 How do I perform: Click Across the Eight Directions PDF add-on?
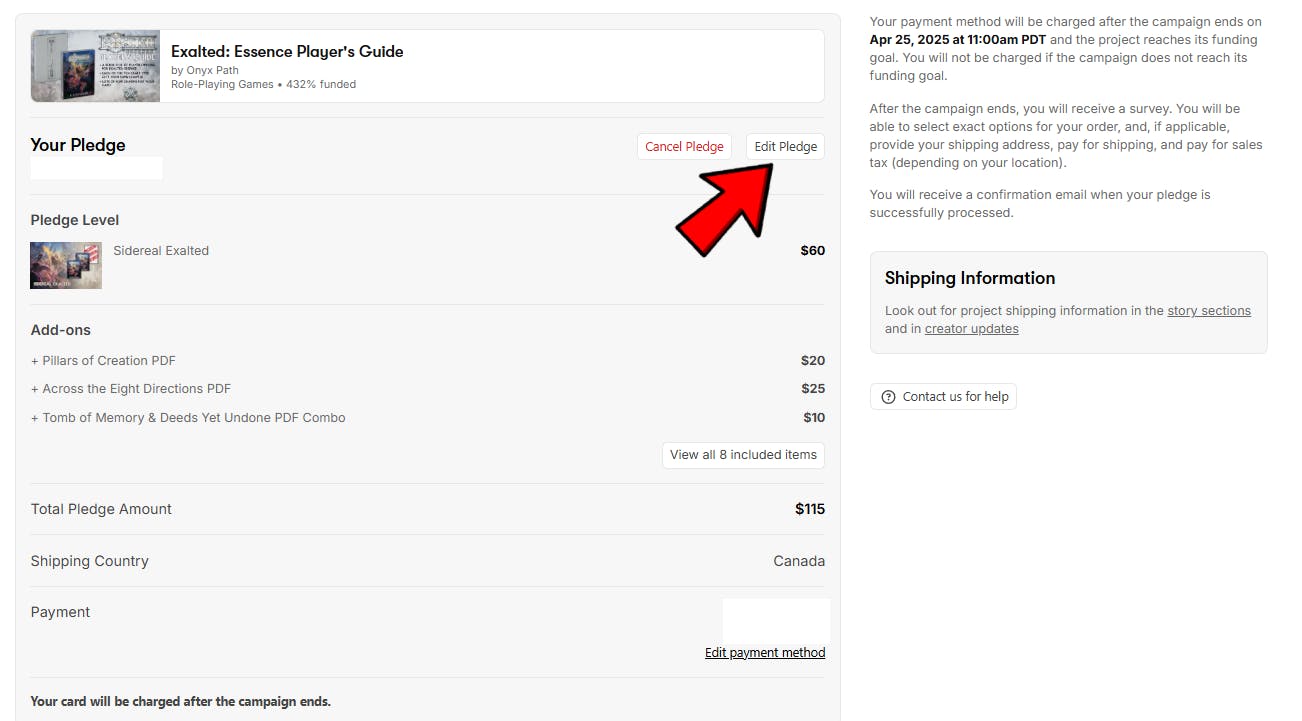pos(136,389)
